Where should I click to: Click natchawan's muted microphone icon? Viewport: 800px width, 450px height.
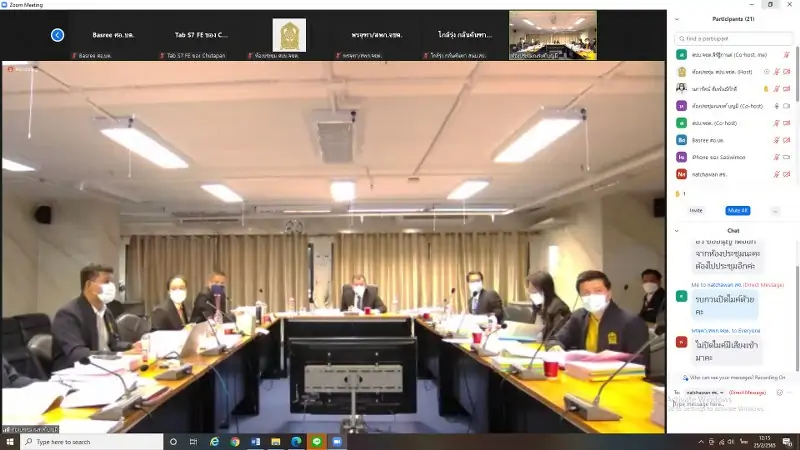point(777,174)
